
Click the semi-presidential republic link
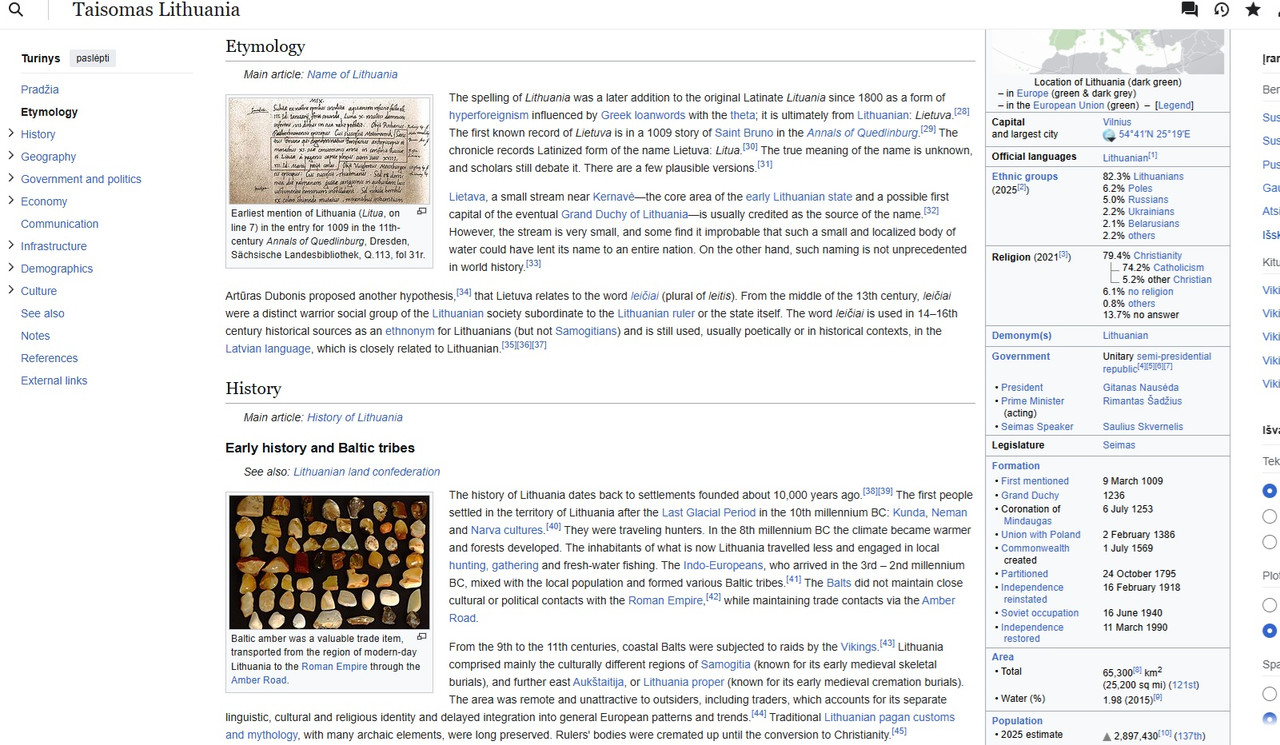click(x=1157, y=363)
